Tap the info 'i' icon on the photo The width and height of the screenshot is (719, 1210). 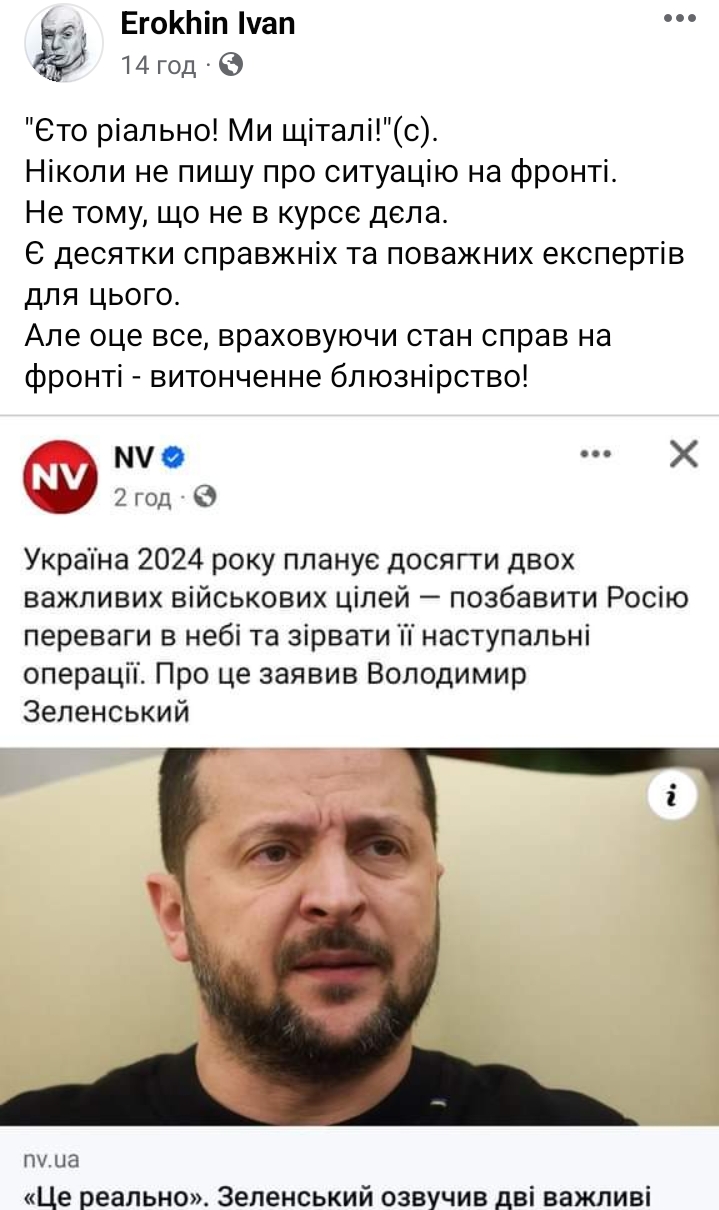tap(672, 795)
